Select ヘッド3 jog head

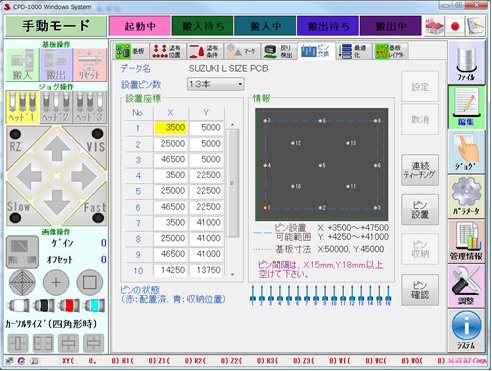(90, 107)
